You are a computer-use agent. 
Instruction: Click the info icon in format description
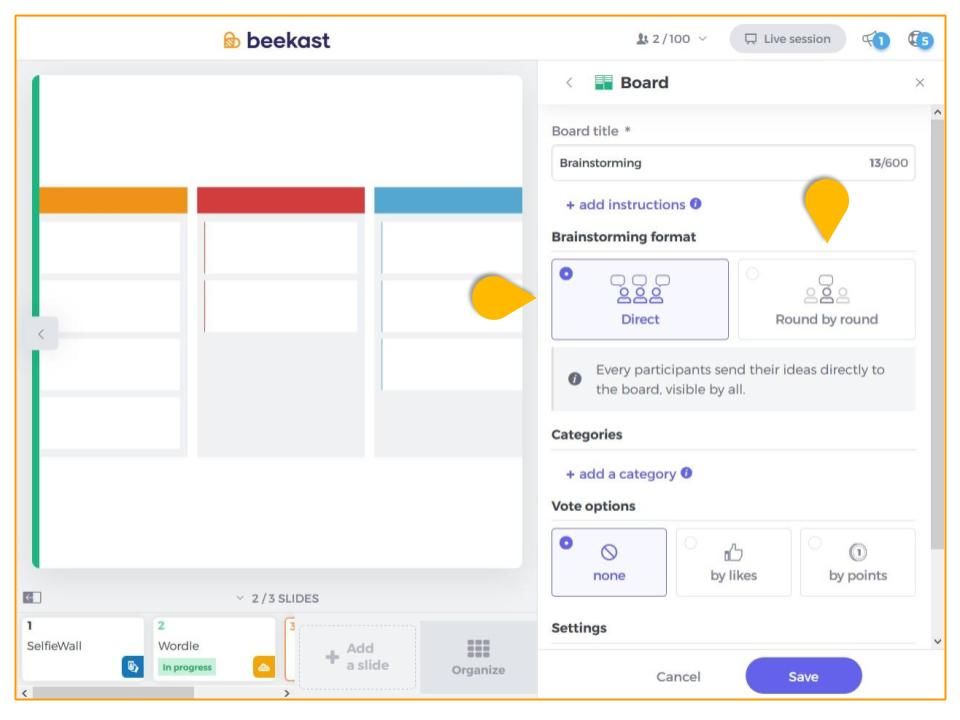click(574, 378)
